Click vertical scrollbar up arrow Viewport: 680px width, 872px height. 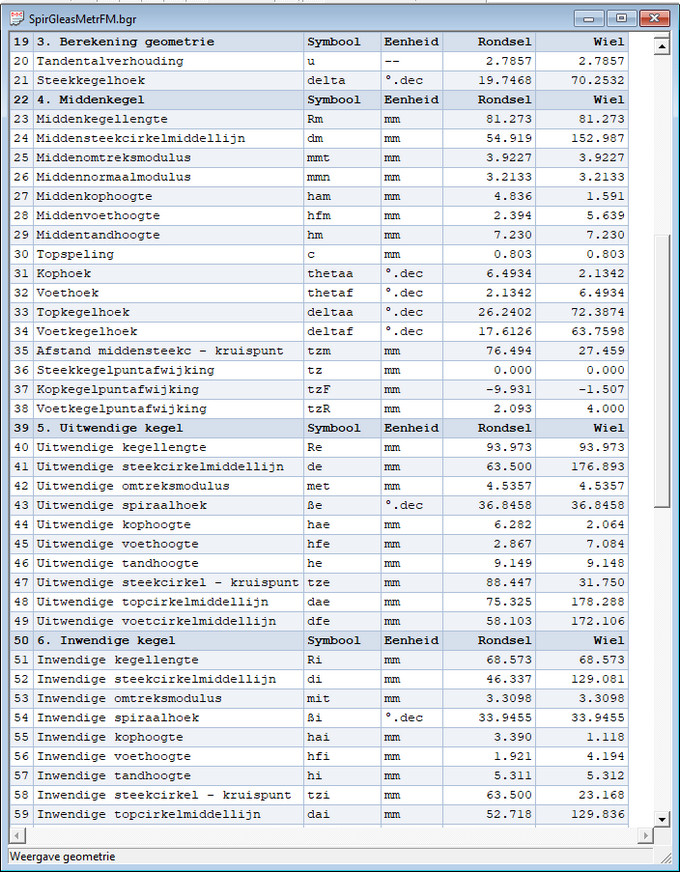[662, 46]
